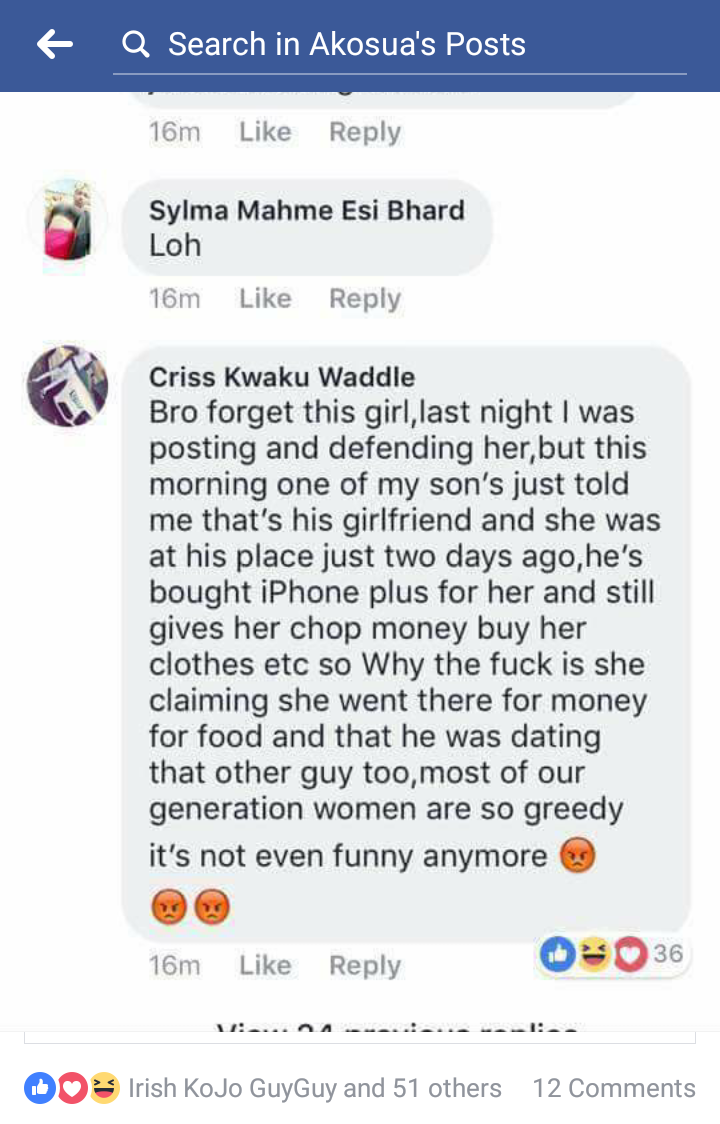Screen dimensions: 720x1124
Task: Reply to Sylma's "Loh" comment
Action: (x=365, y=298)
